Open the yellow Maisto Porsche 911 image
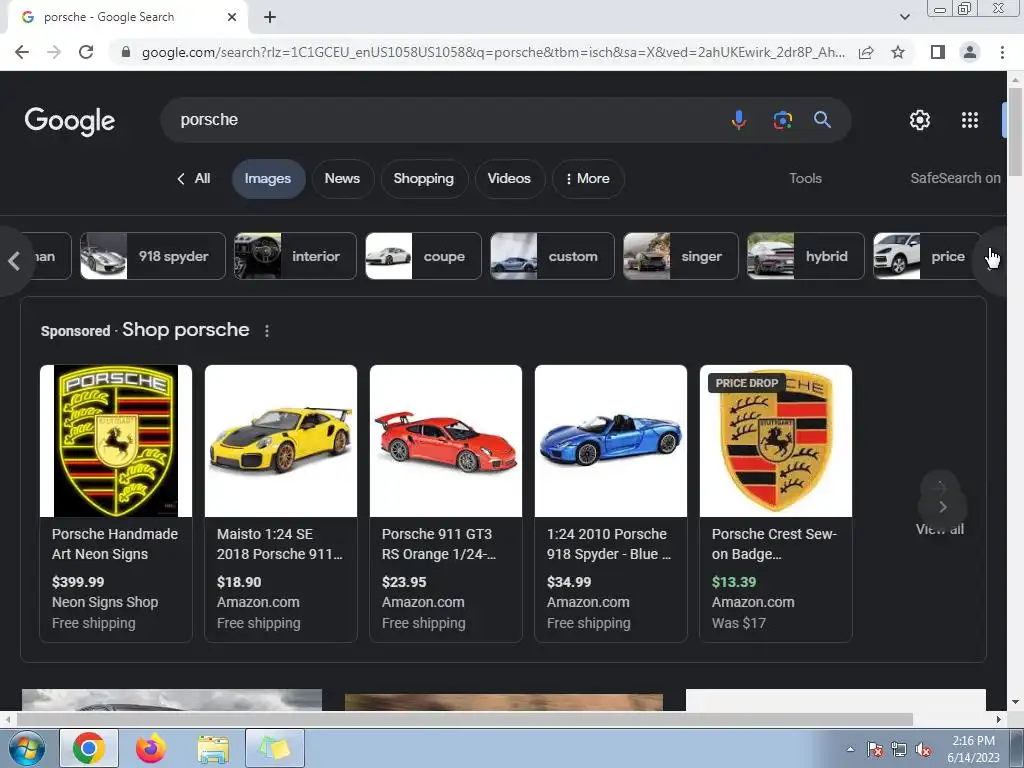 [281, 441]
